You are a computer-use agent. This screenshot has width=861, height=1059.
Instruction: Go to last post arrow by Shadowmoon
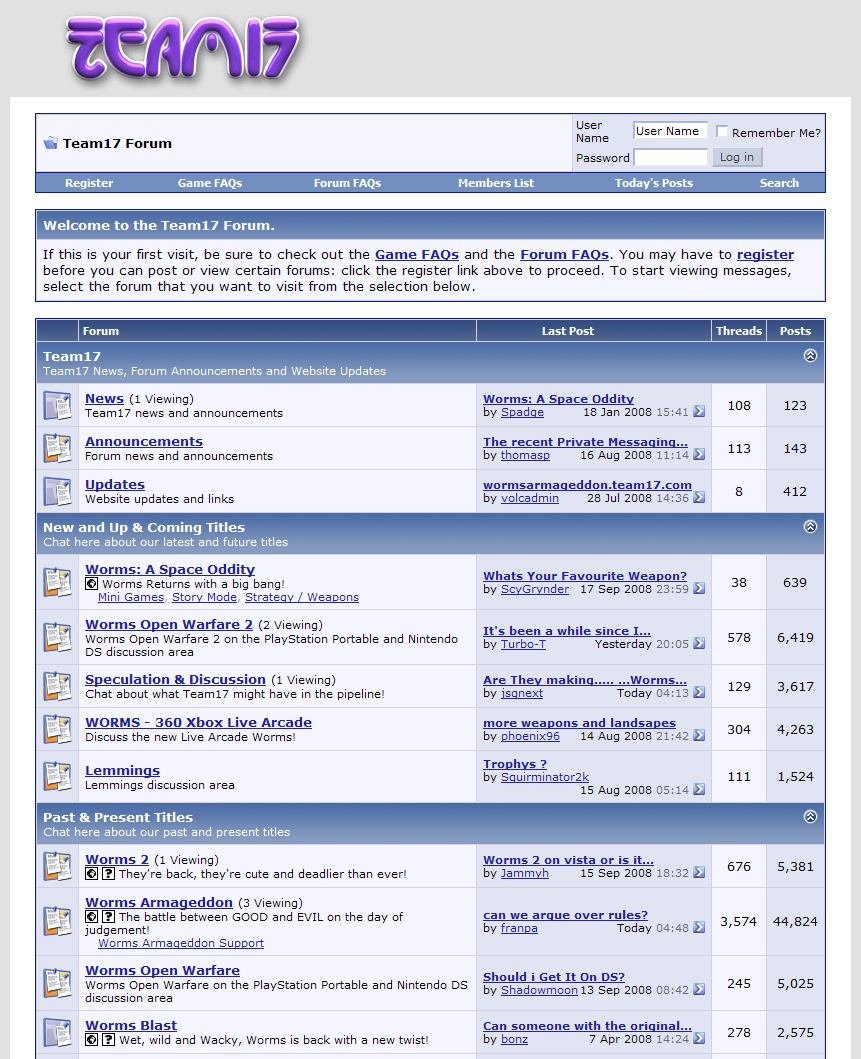[699, 989]
